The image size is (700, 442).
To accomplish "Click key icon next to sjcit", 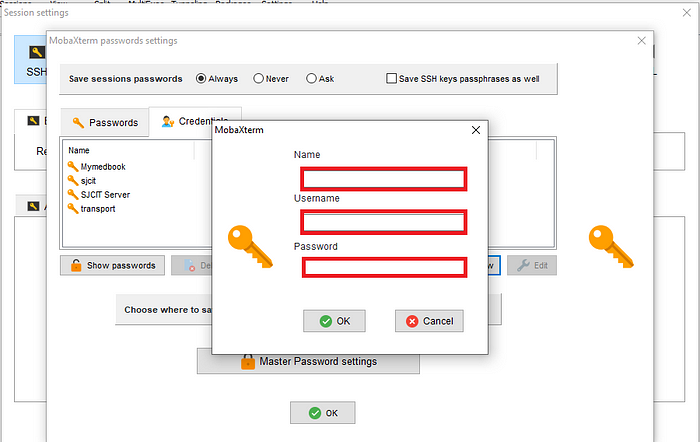I will tap(73, 180).
